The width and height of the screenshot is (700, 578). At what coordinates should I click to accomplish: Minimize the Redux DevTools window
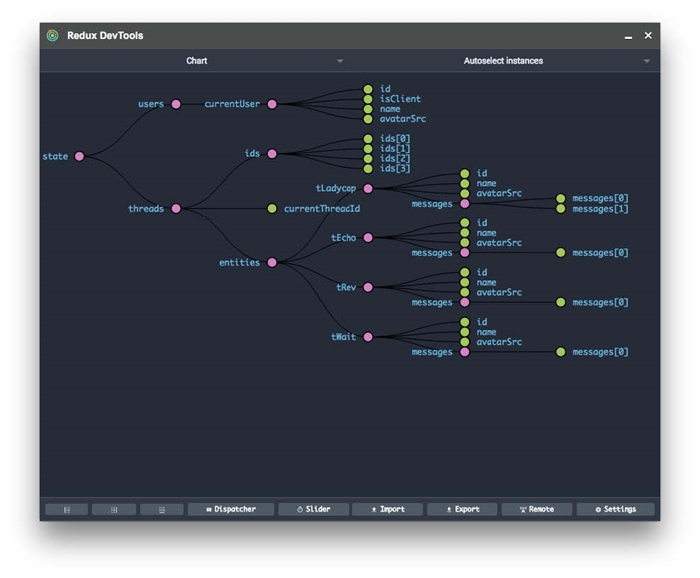pos(628,36)
